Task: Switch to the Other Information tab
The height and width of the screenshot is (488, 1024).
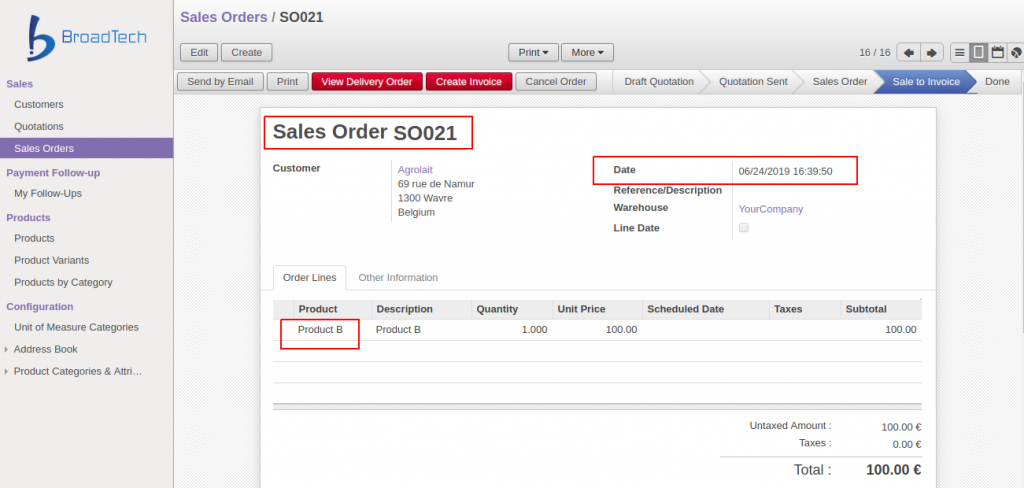Action: (398, 277)
